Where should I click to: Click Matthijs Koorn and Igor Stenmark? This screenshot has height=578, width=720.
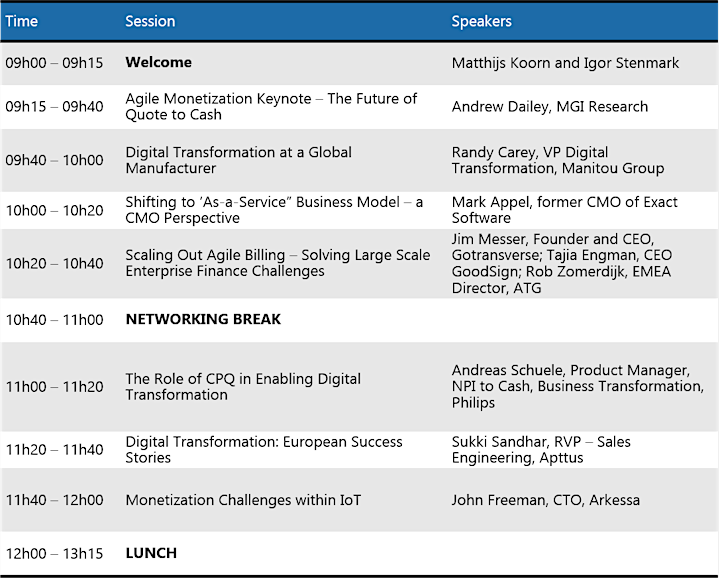(x=565, y=63)
